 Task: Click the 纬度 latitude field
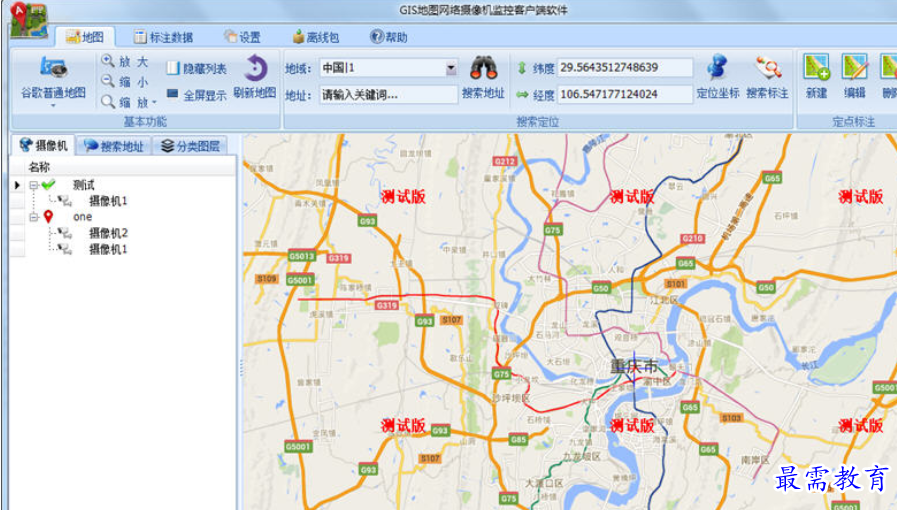625,67
